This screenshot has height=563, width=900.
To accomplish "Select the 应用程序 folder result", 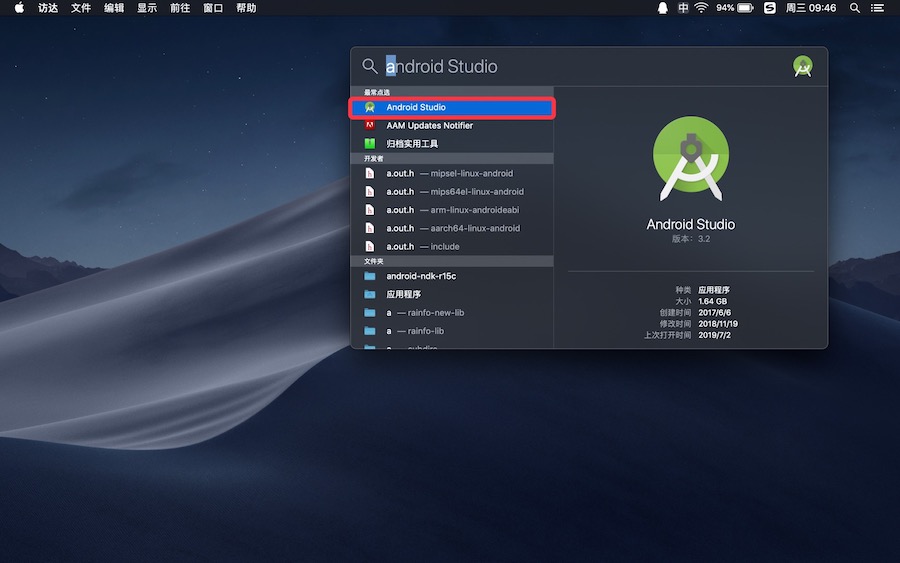I will point(452,294).
